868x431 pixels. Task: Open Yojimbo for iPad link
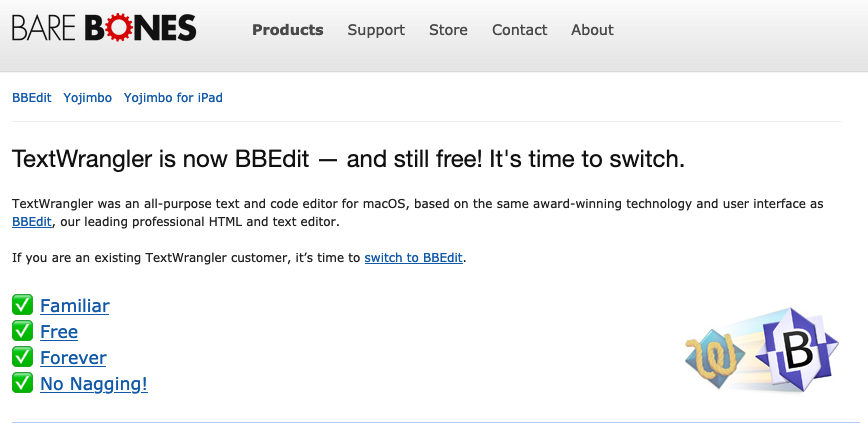click(173, 98)
